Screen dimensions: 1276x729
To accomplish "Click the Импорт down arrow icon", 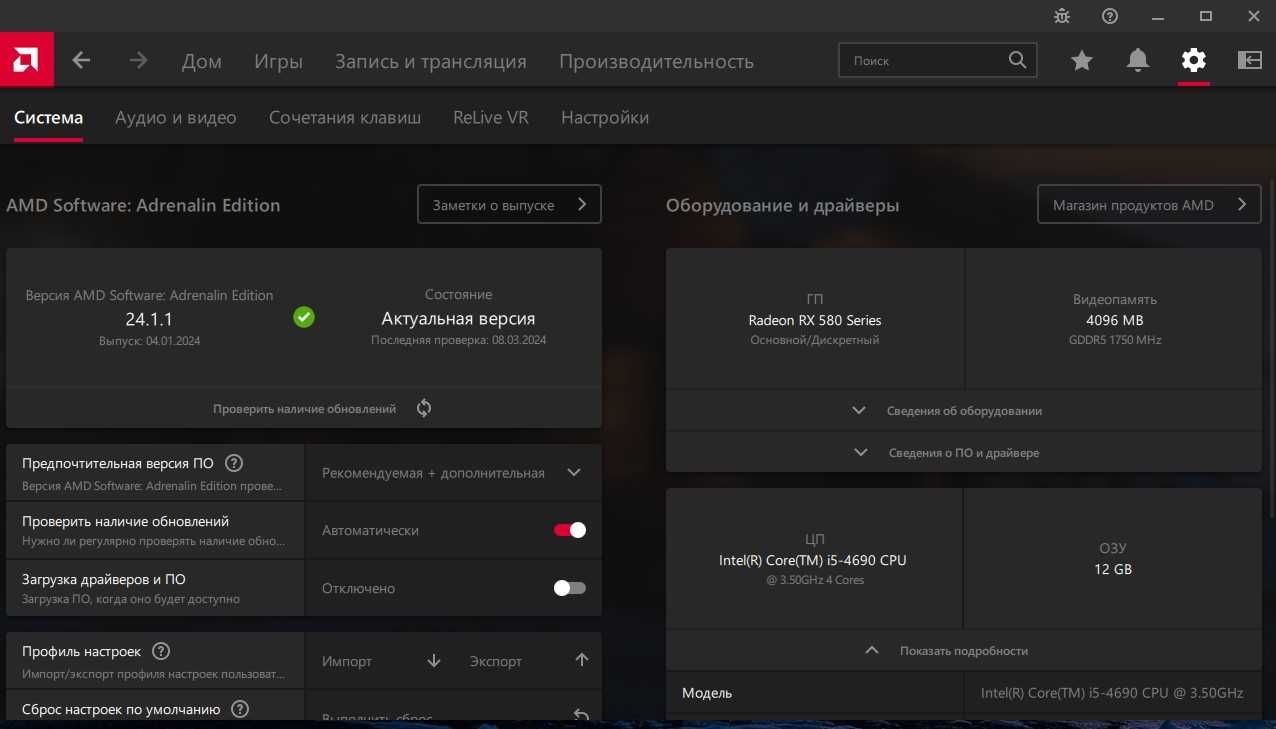I will (434, 660).
